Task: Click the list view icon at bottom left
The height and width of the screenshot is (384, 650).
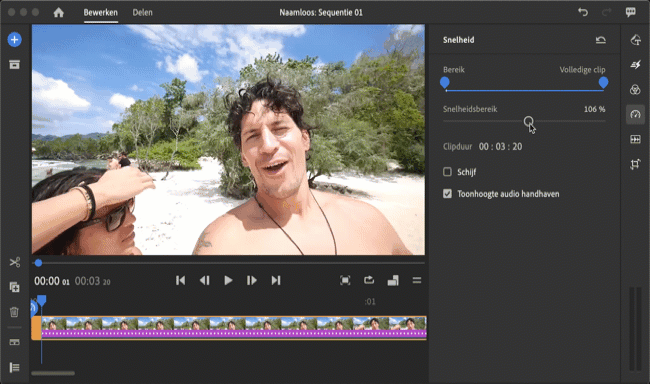Action: (x=15, y=367)
